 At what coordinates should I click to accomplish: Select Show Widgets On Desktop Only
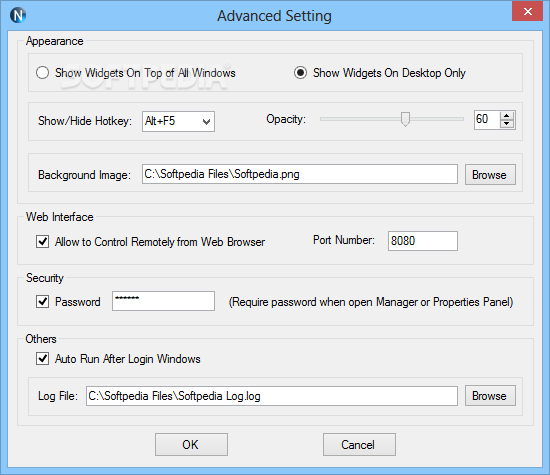pyautogui.click(x=300, y=73)
